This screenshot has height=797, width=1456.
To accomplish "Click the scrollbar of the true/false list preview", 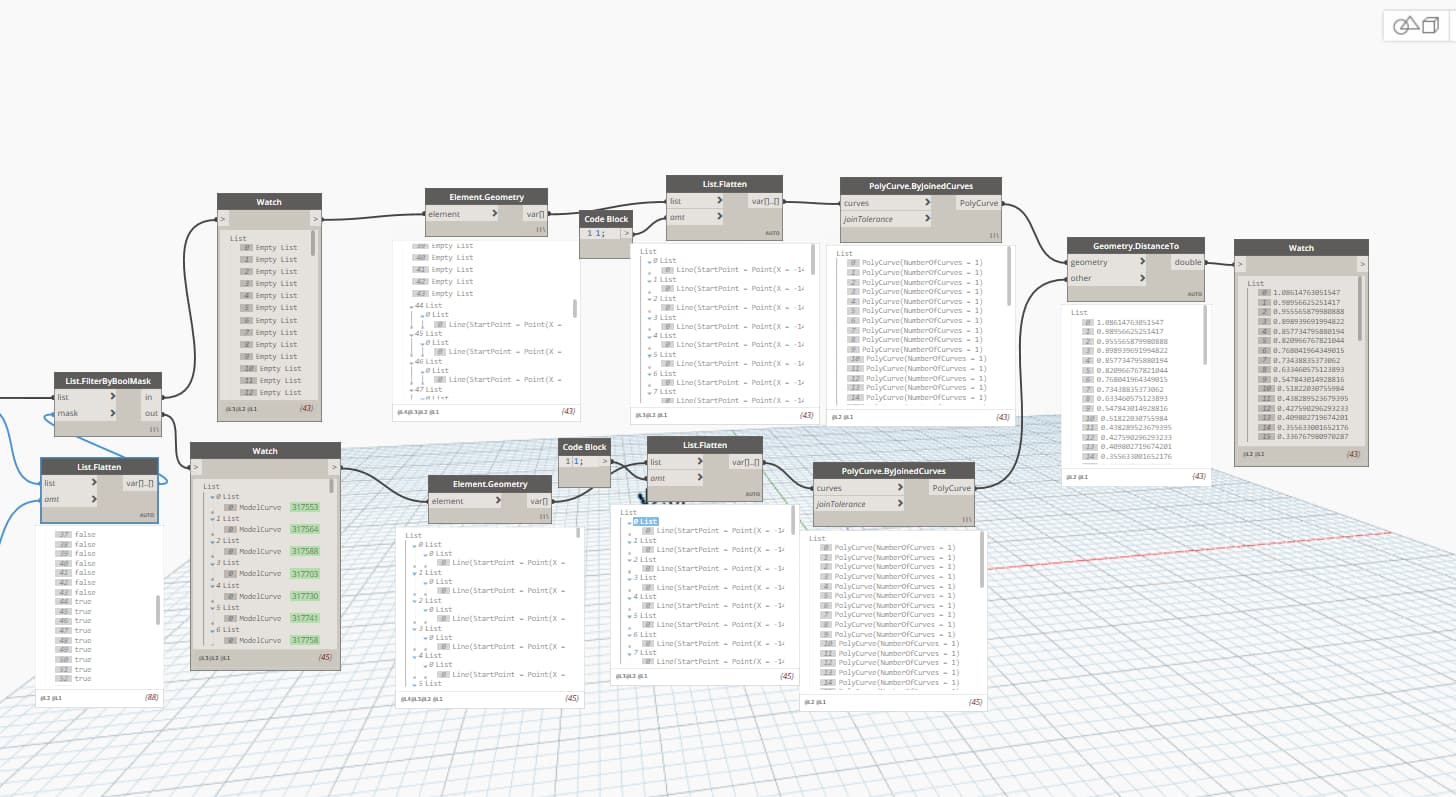I will (x=157, y=610).
